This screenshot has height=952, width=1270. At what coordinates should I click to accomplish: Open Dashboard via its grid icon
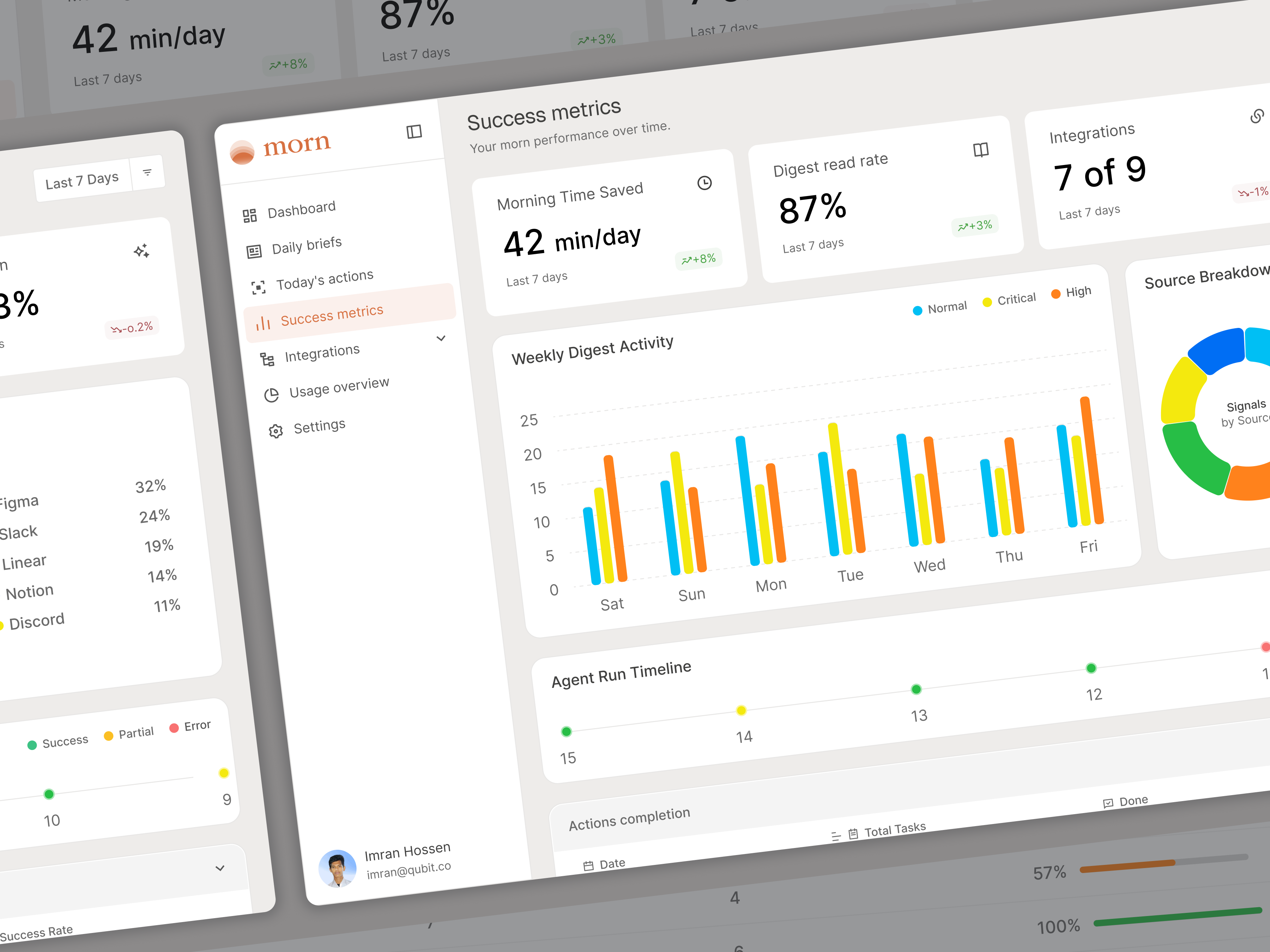tap(249, 216)
